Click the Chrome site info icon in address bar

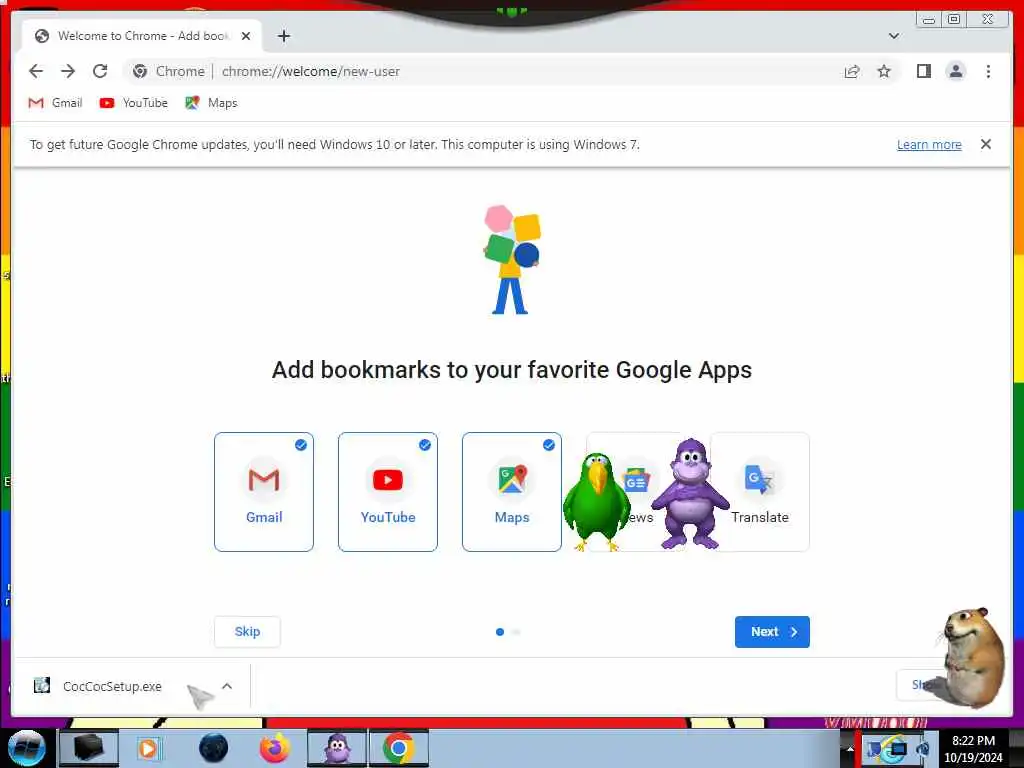tap(140, 71)
